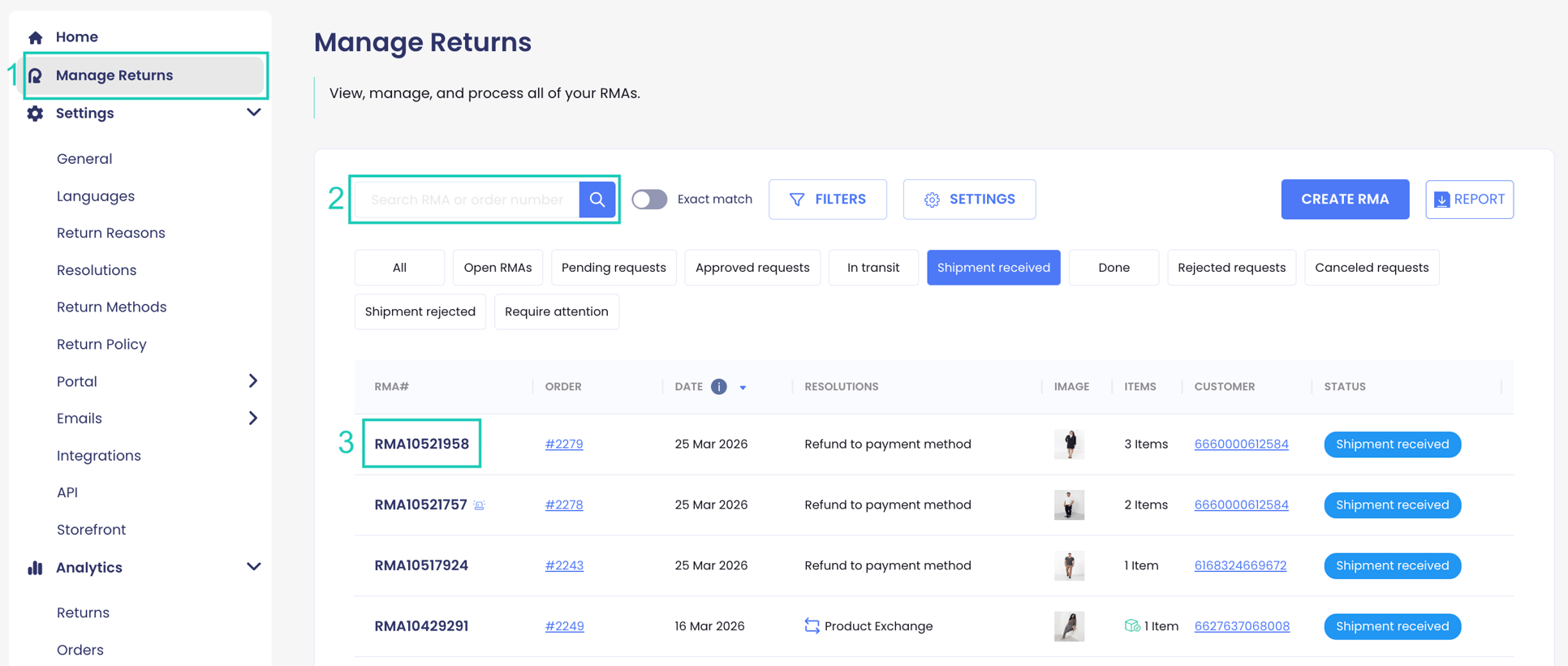Click the Product Exchange arrows icon
Image resolution: width=1568 pixels, height=666 pixels.
click(812, 626)
